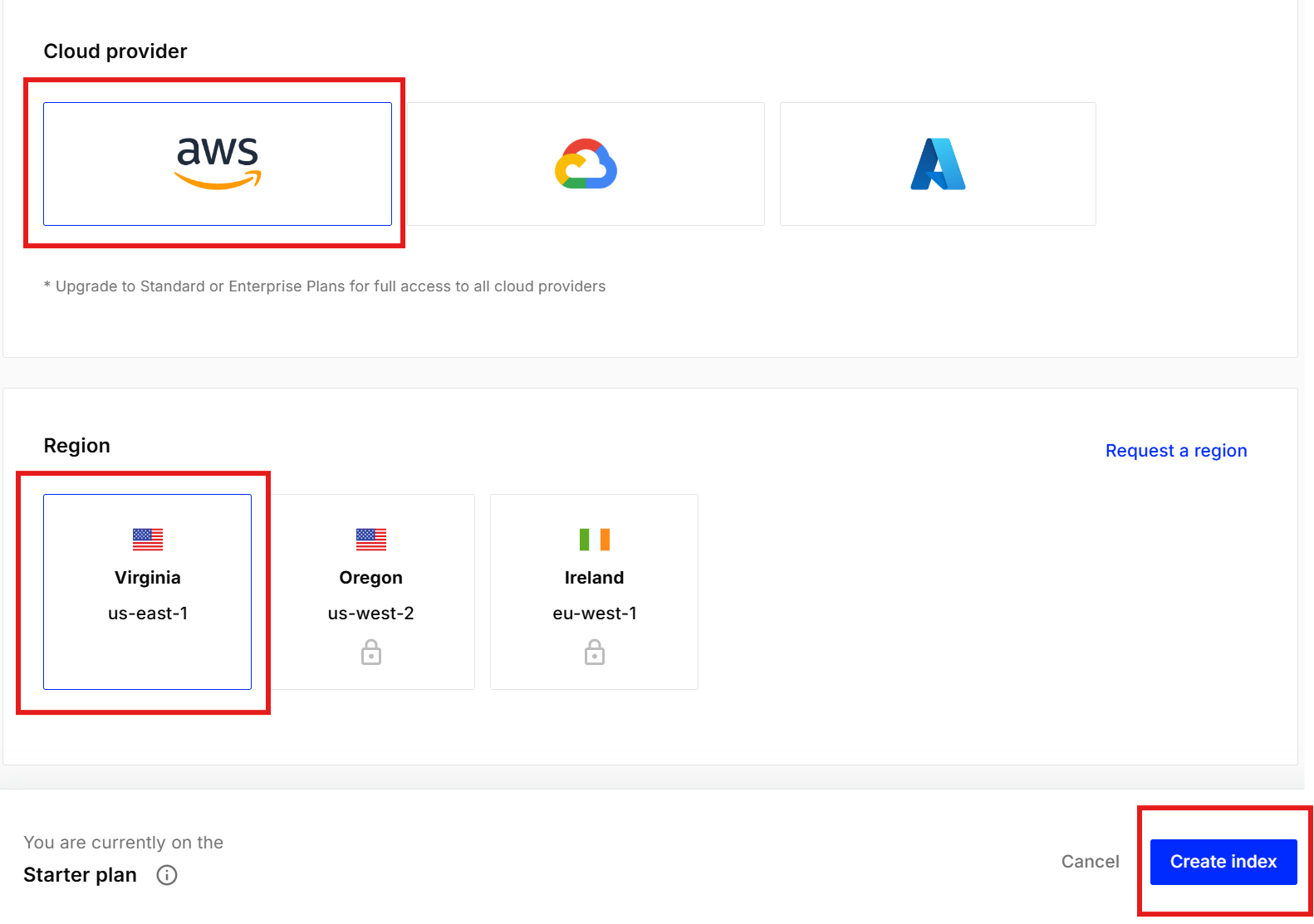Screen dimensions: 1314x924
Task: Cancel the index creation
Action: pyautogui.click(x=1091, y=862)
